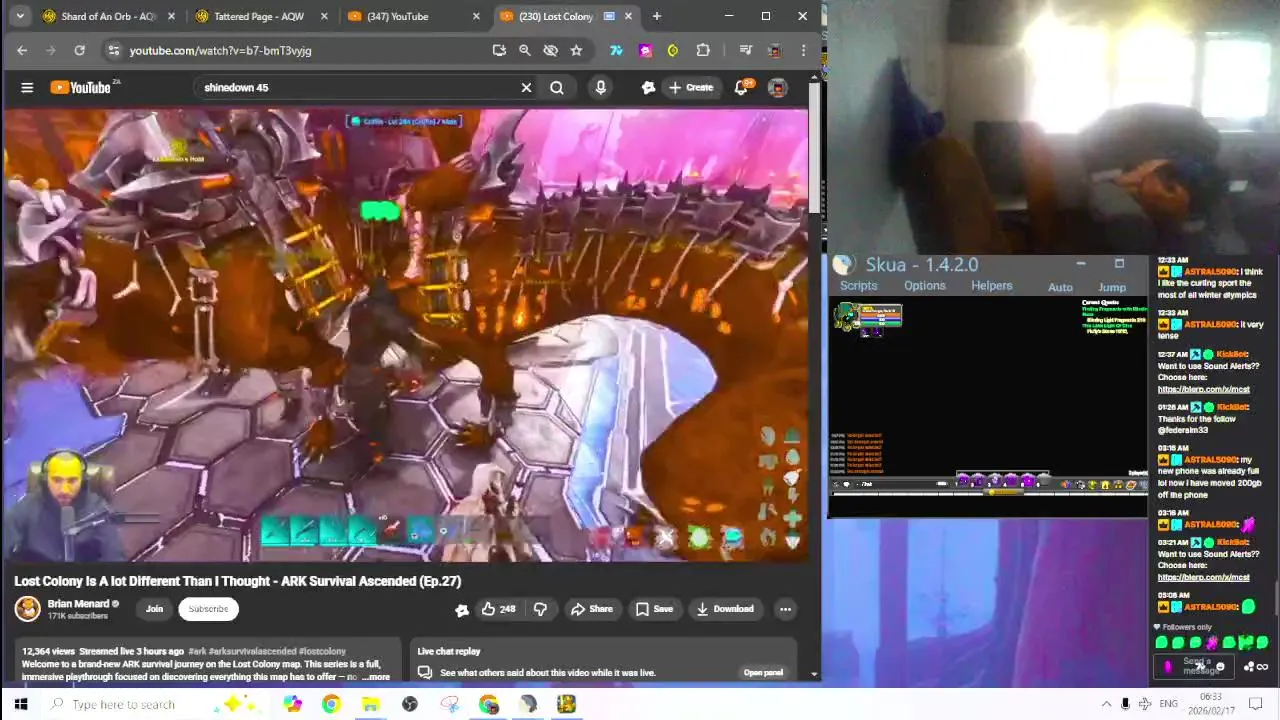1280x720 pixels.
Task: Open the Windows Start menu
Action: (20, 704)
